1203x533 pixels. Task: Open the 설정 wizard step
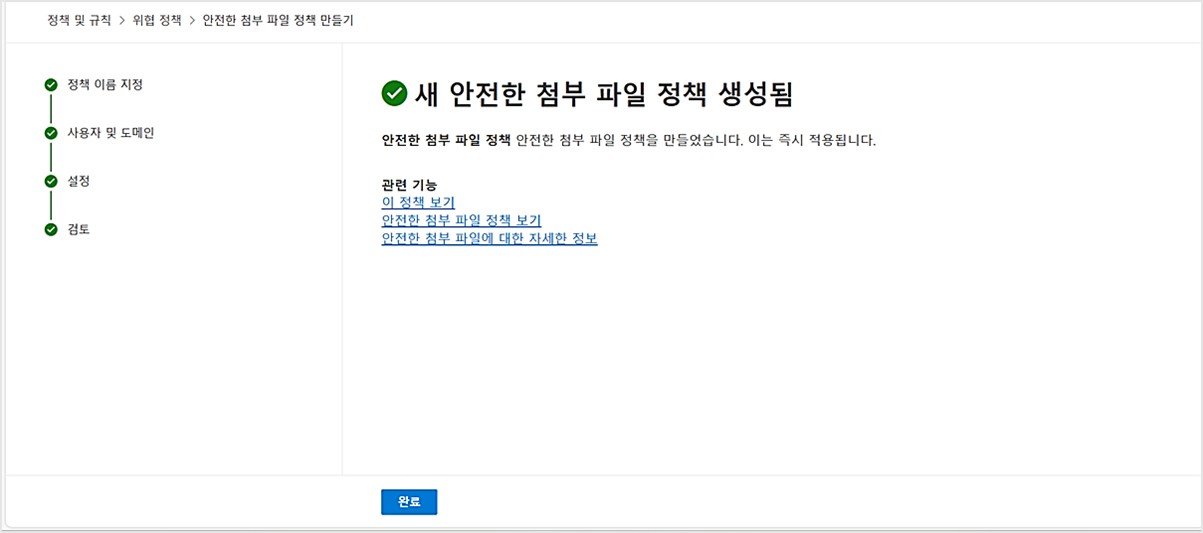[x=79, y=181]
